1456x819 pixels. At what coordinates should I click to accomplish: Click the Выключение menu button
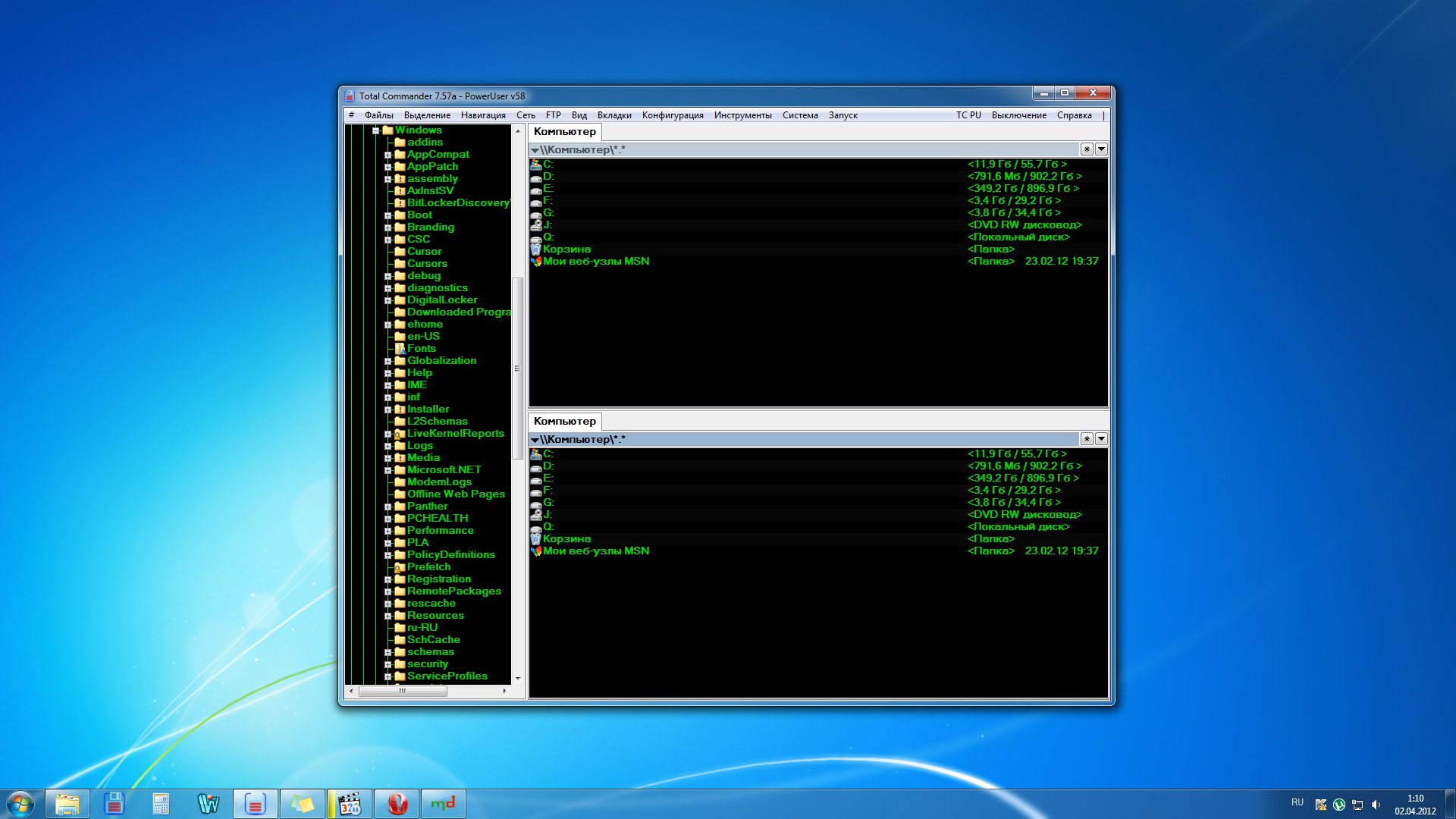[1018, 115]
